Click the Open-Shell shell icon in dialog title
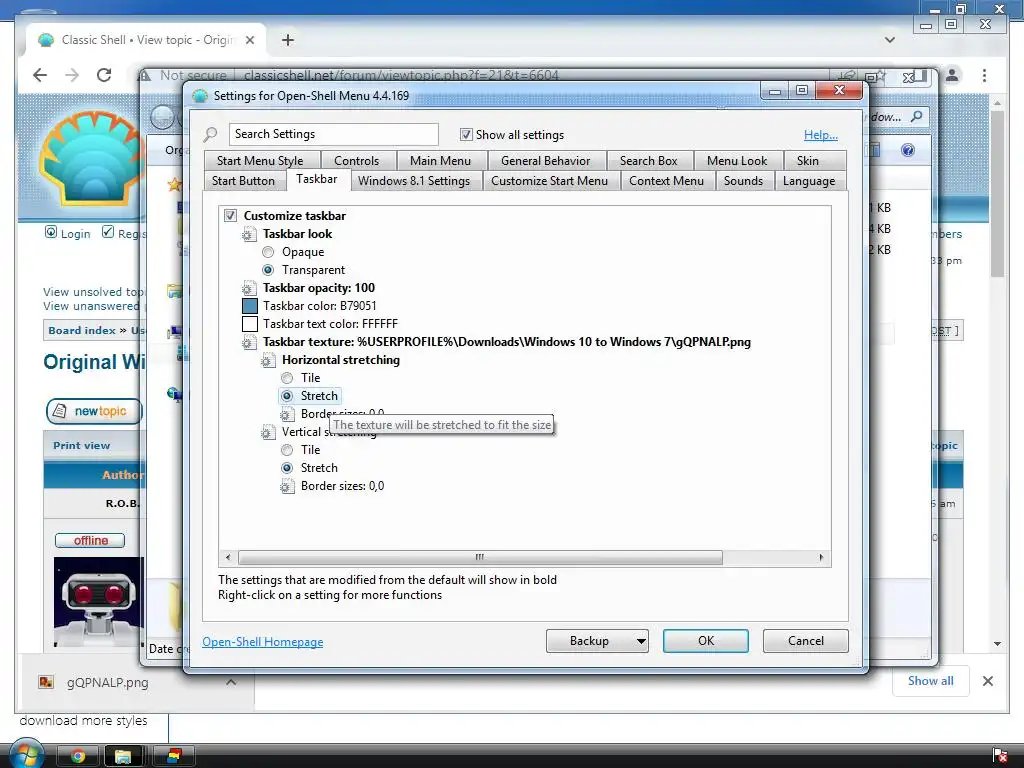 pyautogui.click(x=200, y=96)
